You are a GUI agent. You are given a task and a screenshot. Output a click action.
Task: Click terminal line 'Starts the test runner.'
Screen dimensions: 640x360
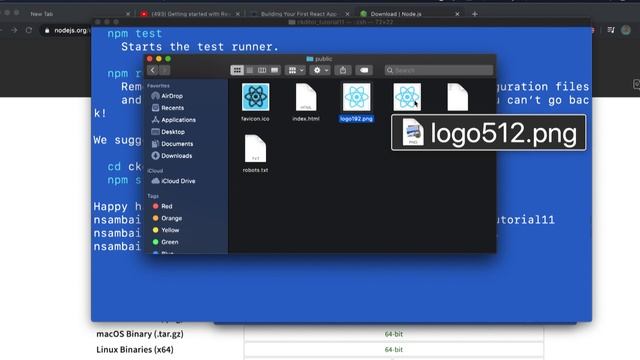click(x=200, y=47)
